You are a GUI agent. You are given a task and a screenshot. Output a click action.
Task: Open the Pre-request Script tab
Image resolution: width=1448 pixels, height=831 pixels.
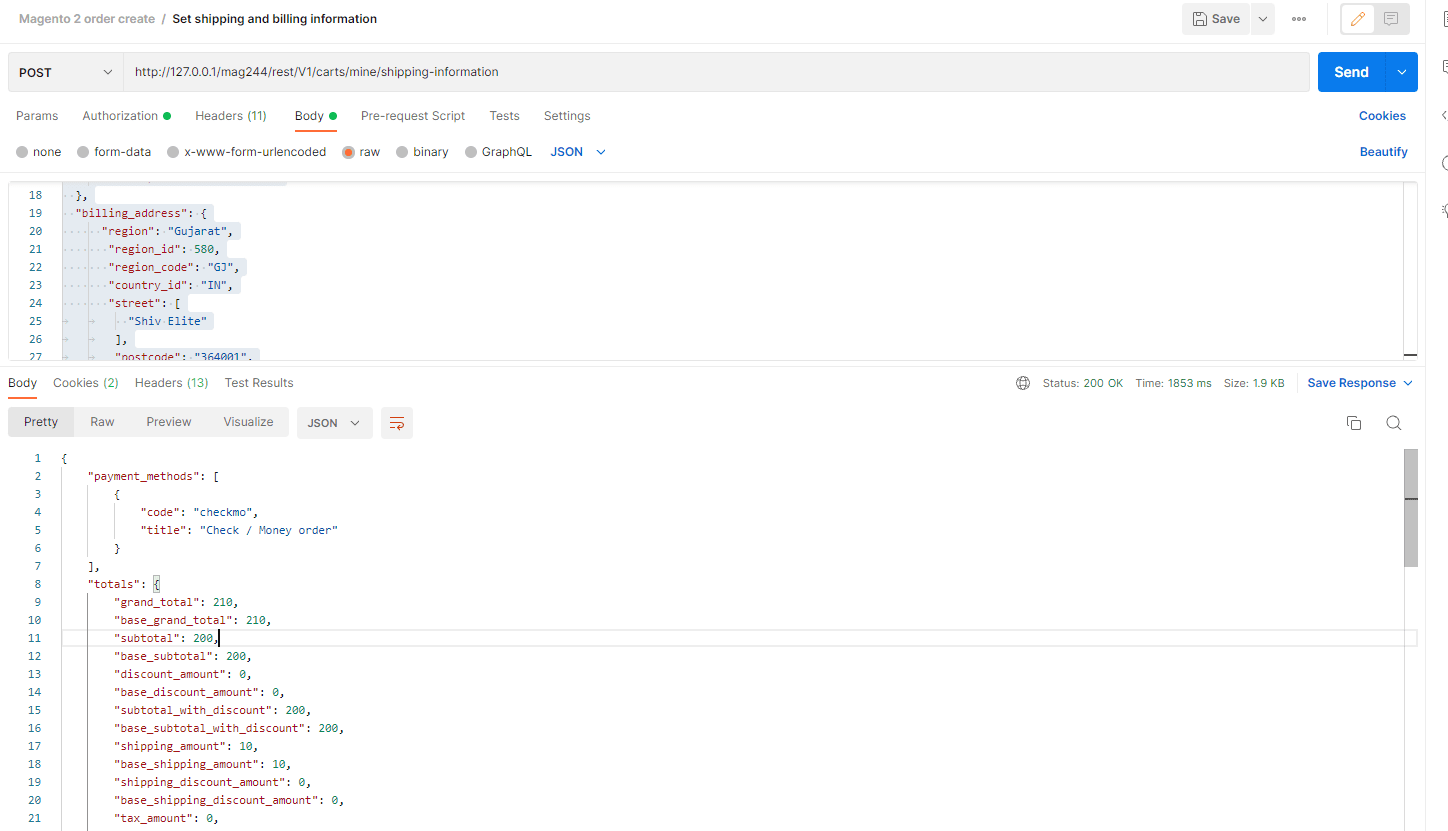pyautogui.click(x=413, y=116)
